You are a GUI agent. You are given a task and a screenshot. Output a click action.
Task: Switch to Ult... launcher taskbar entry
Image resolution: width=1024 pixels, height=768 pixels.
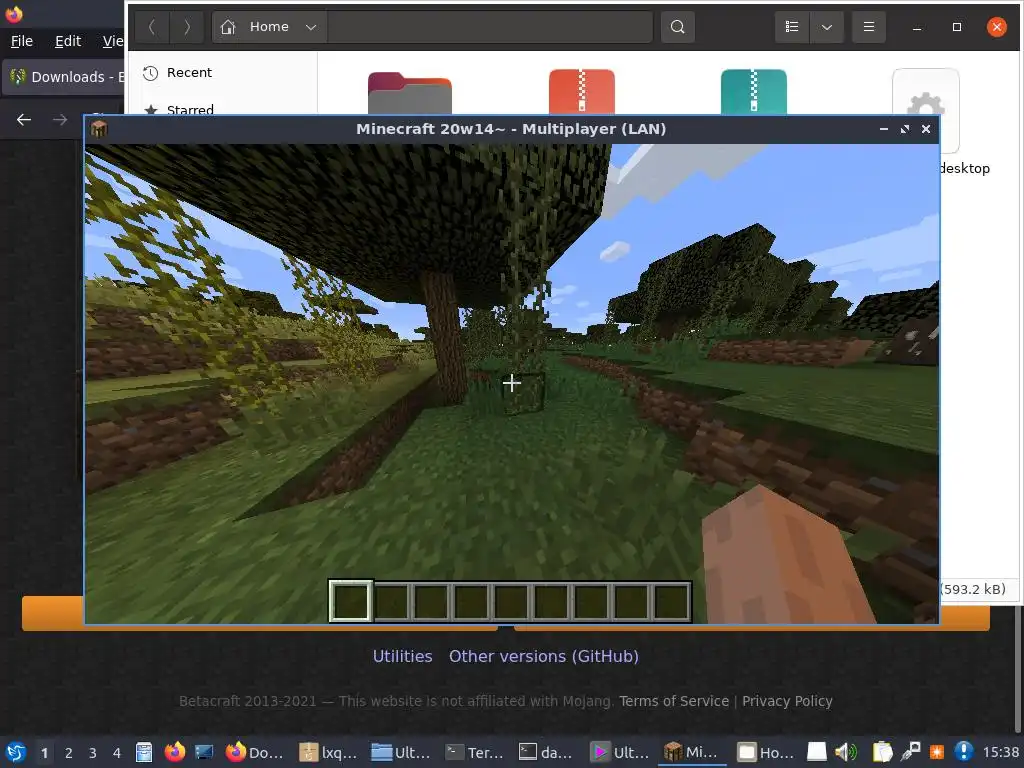point(620,752)
